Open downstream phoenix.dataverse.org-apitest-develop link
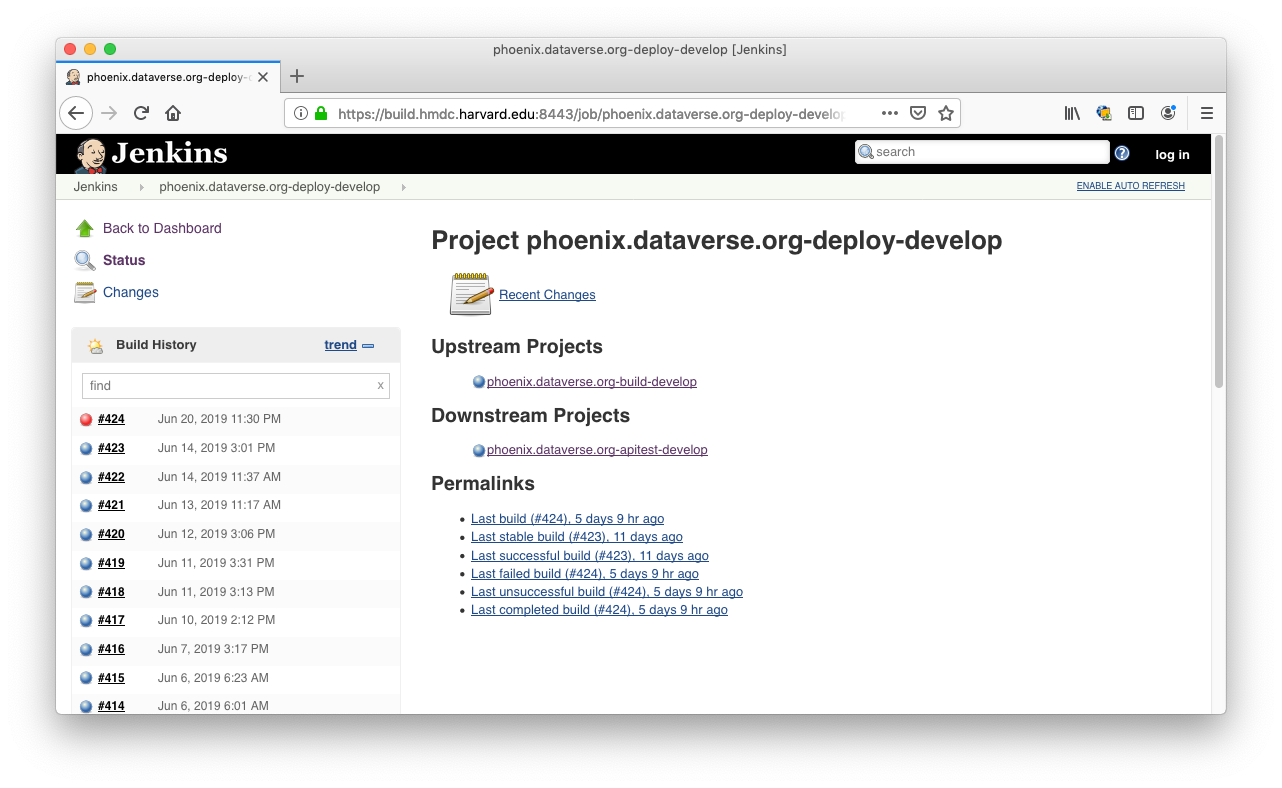The image size is (1282, 788). tap(597, 450)
